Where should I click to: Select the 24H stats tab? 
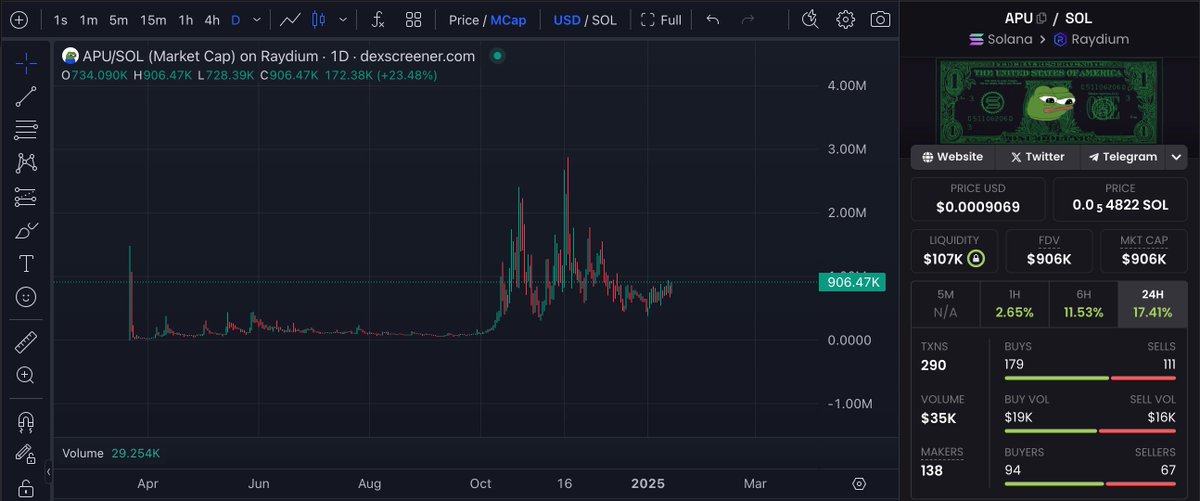tap(1152, 304)
